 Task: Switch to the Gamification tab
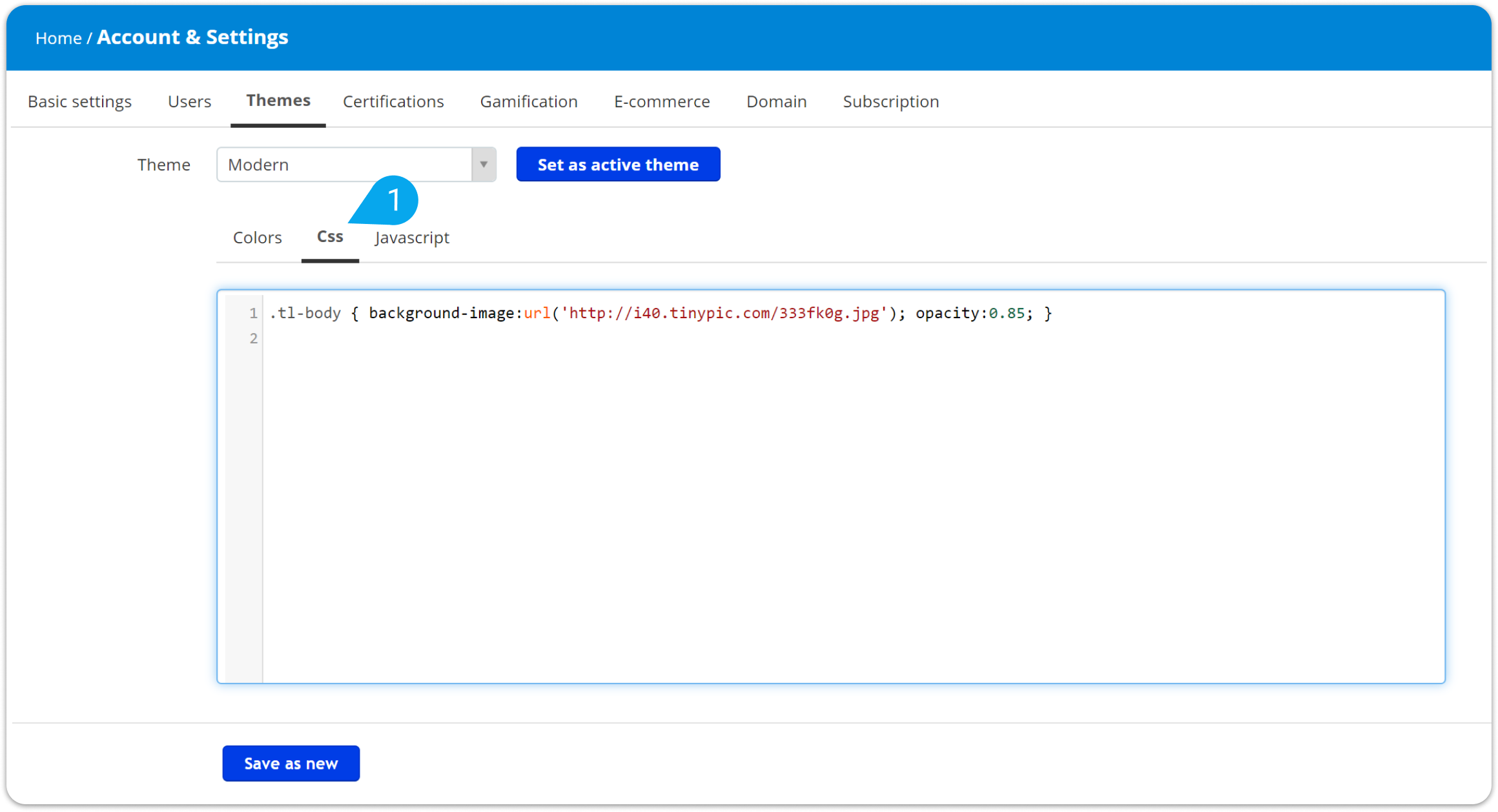point(529,101)
